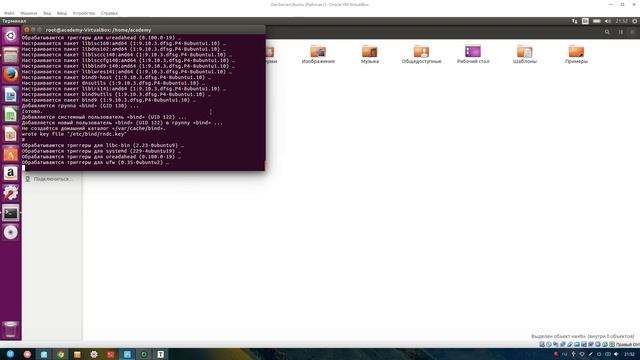Open the Устройства menu in VirtualBox

84,13
